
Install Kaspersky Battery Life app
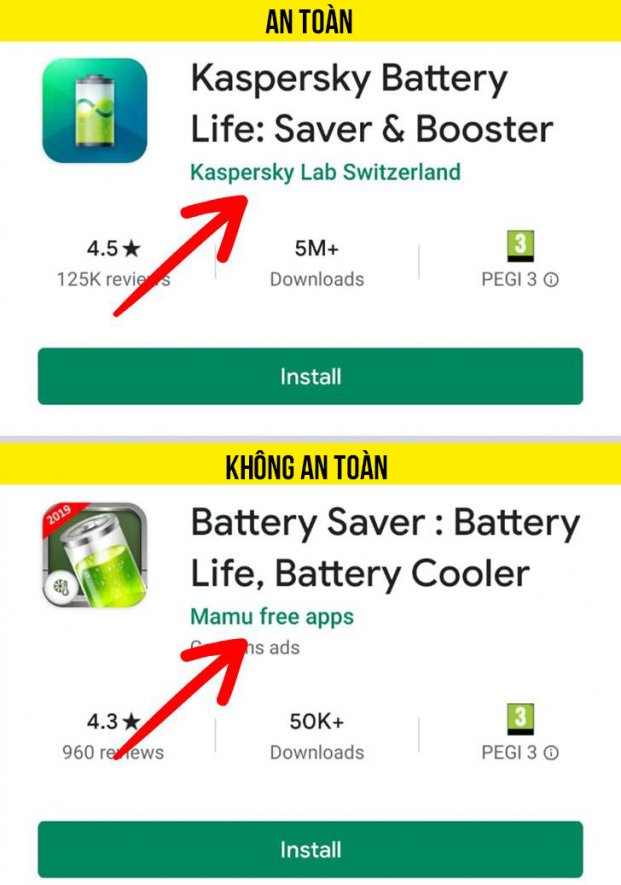tap(310, 376)
